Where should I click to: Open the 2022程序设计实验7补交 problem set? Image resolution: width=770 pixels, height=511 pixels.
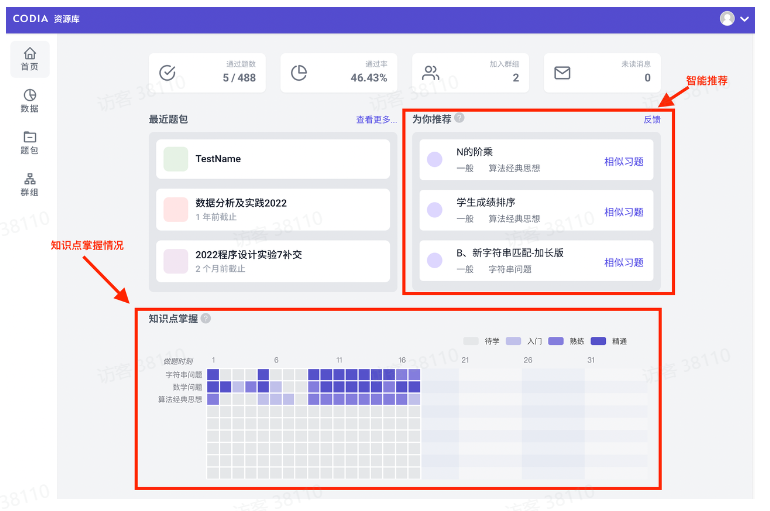coord(273,260)
